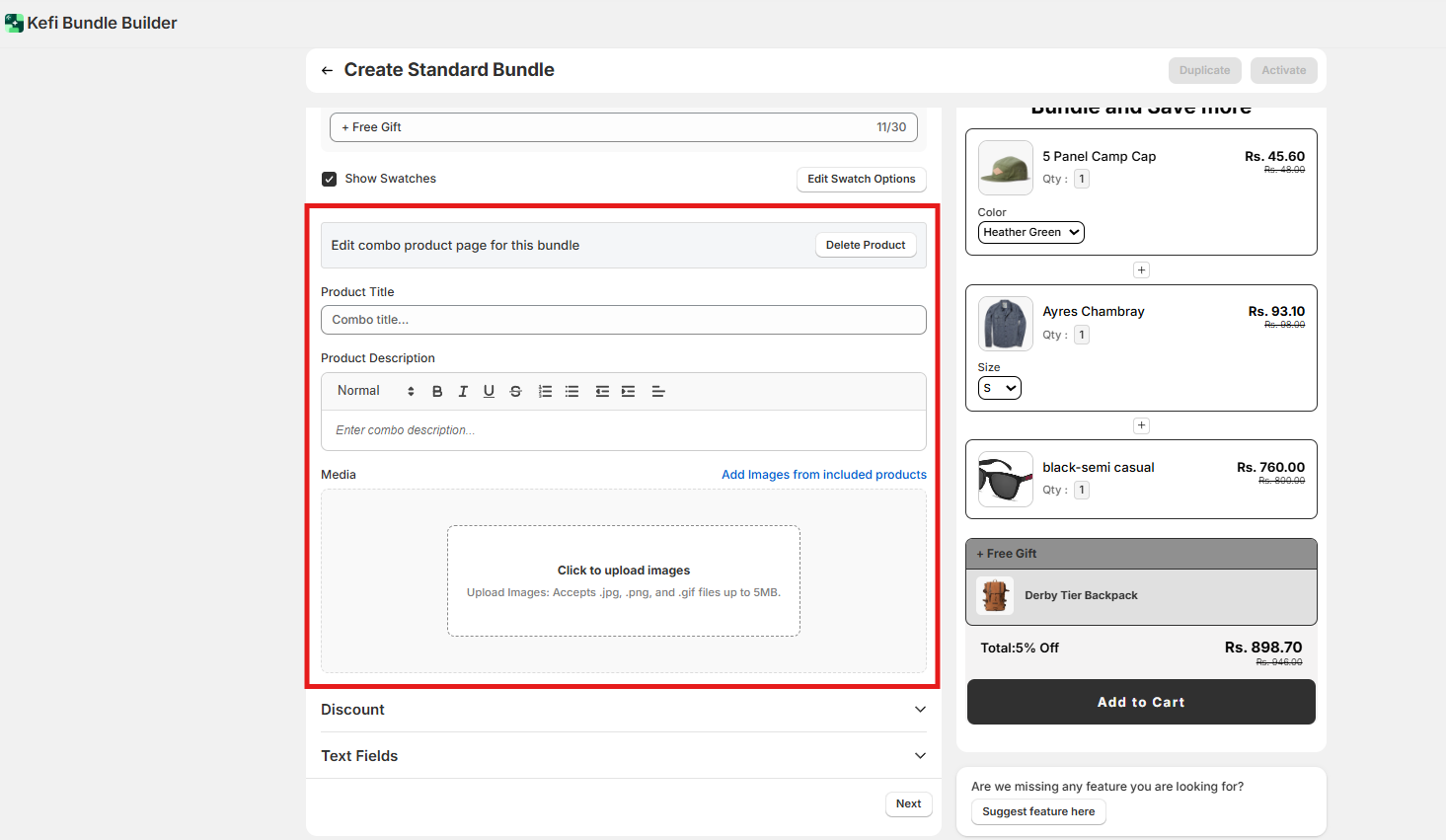Expand the Discount section

[623, 710]
